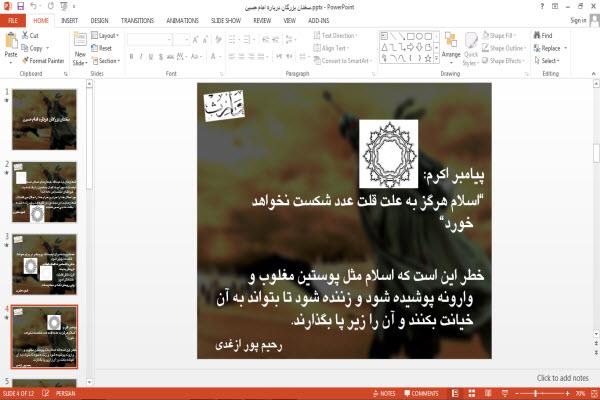
Task: Click Text Direction button
Action: coord(335,35)
